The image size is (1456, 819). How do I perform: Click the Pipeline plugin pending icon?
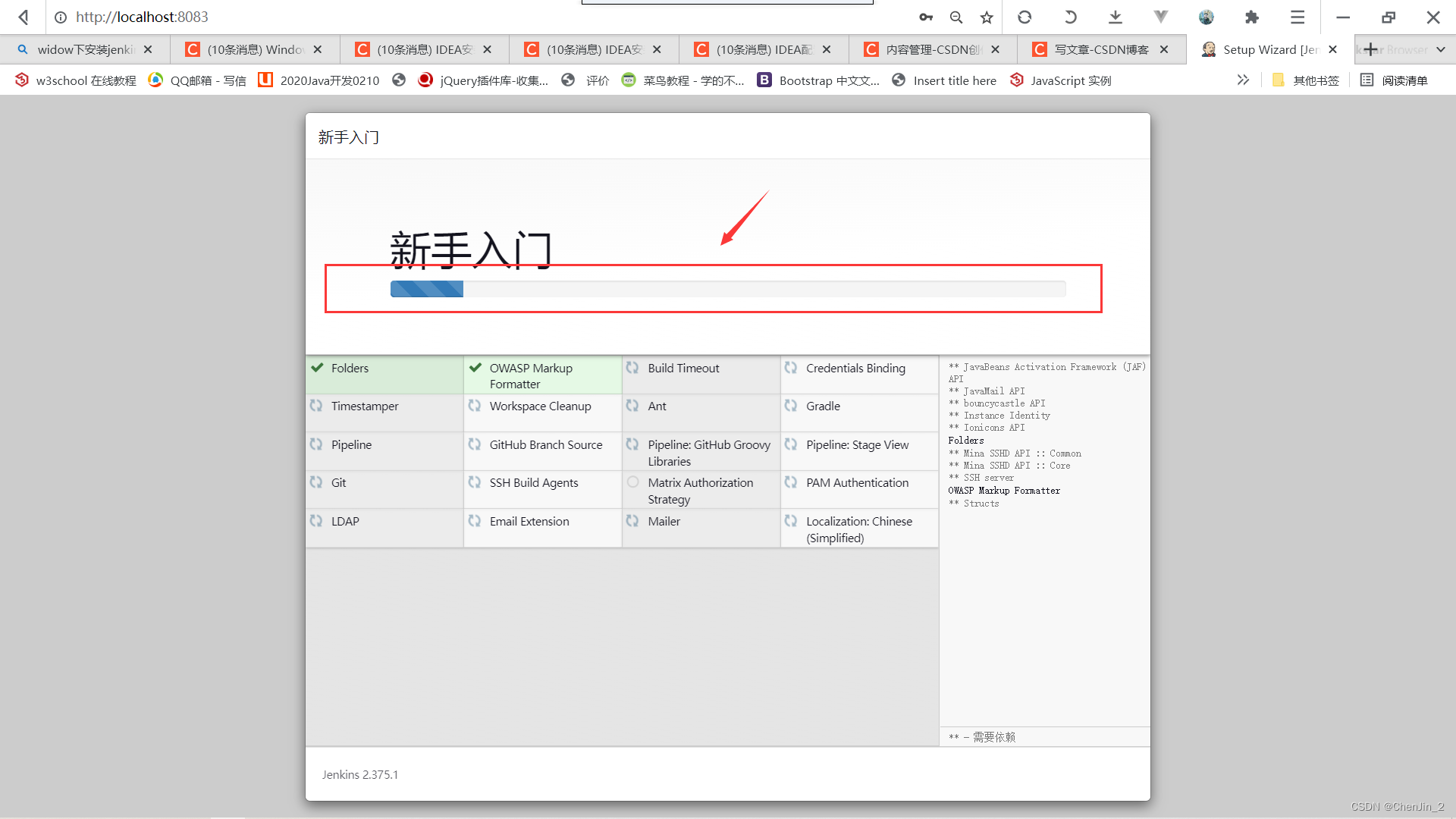[316, 444]
